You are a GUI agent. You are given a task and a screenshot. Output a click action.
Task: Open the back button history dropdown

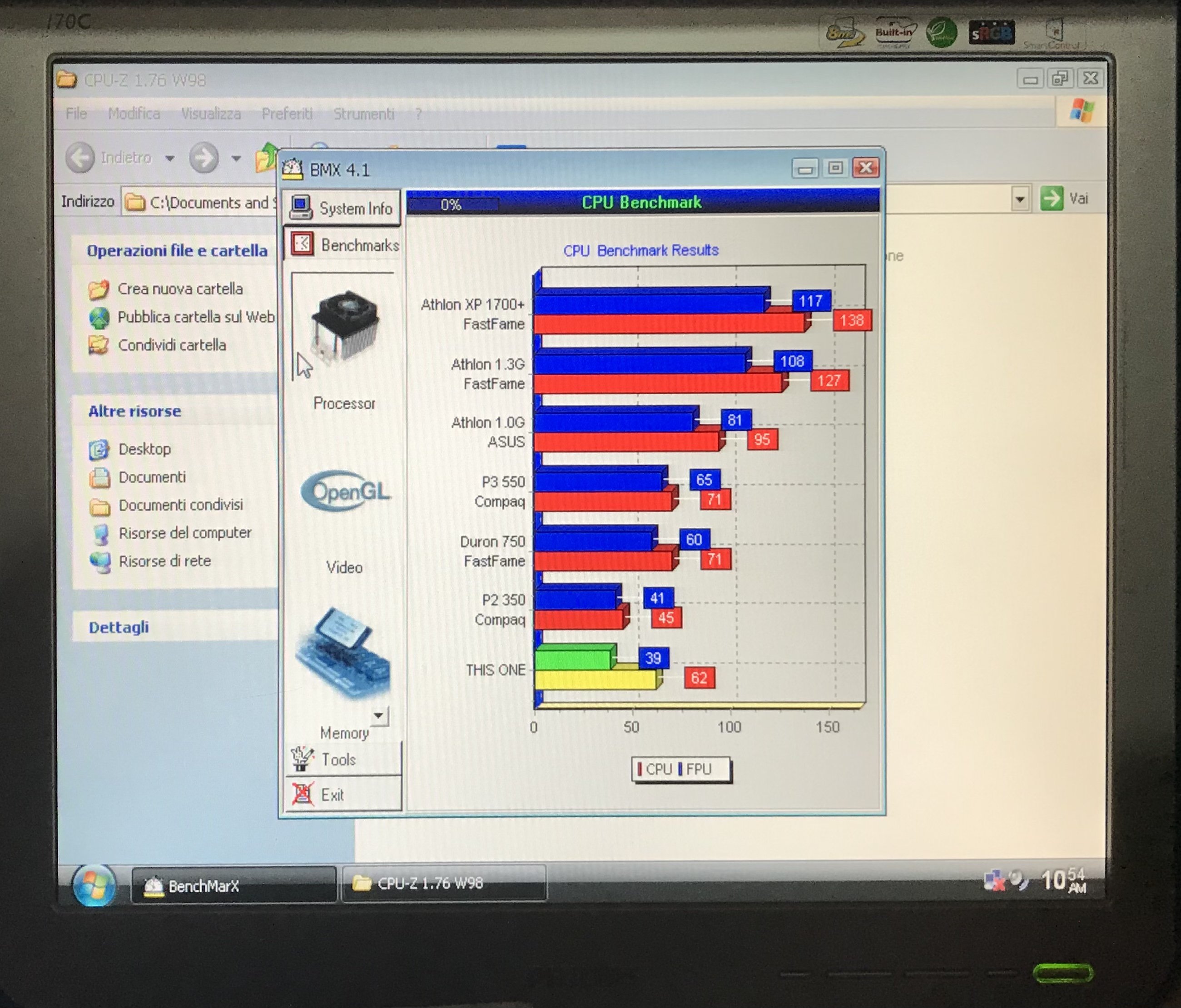coord(170,159)
